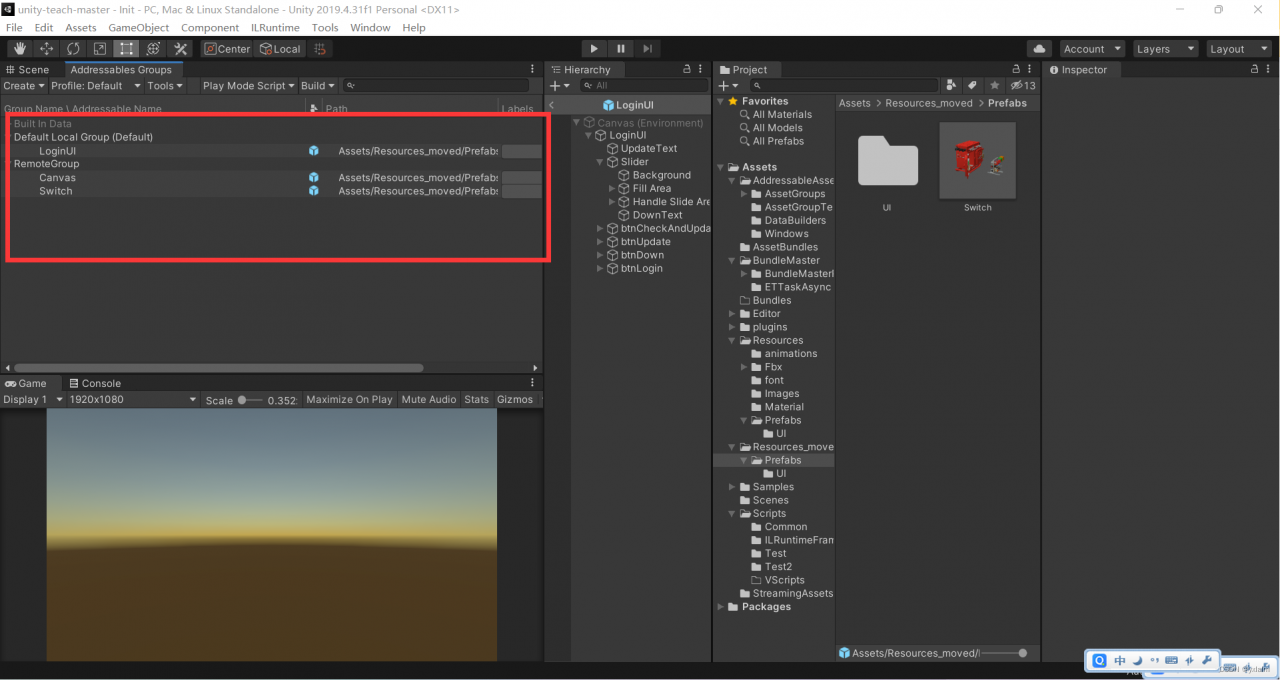Toggle pivot mode Center button
Viewport: 1280px width, 680px height.
tap(227, 49)
